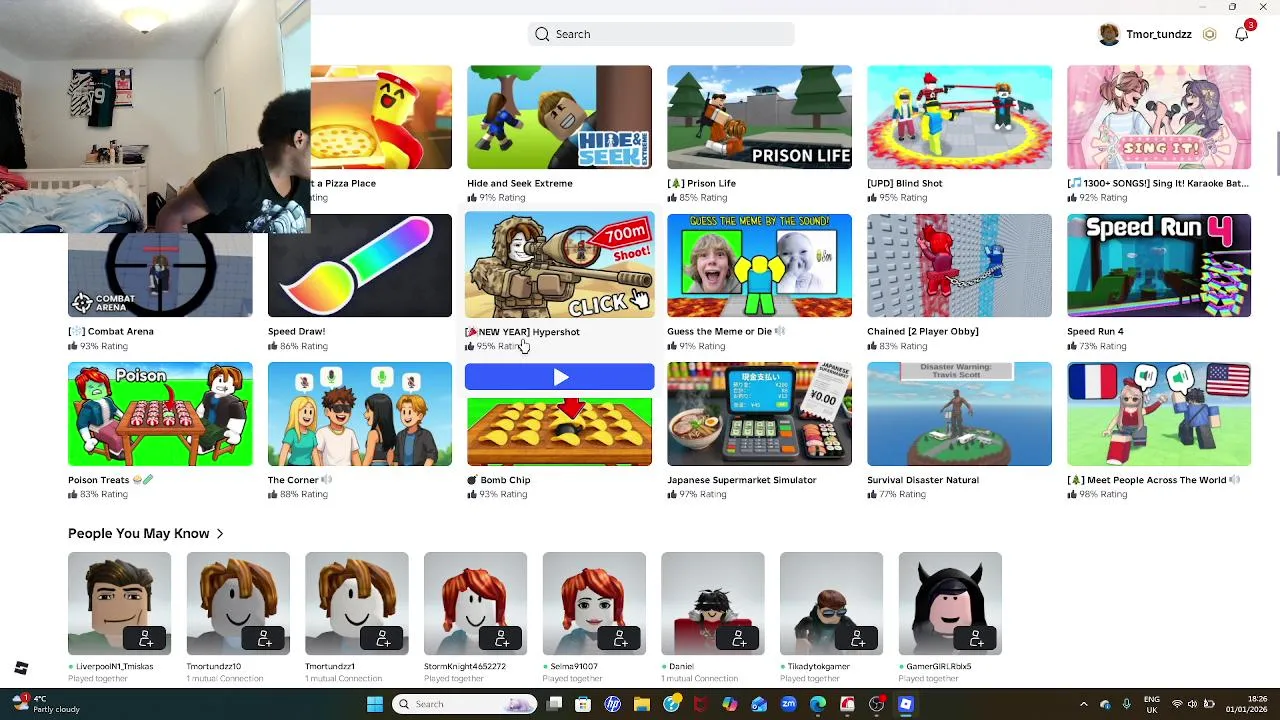Viewport: 1280px width, 720px height.
Task: Add LiverpoolN1_Tmiskas as a connection
Action: [145, 638]
